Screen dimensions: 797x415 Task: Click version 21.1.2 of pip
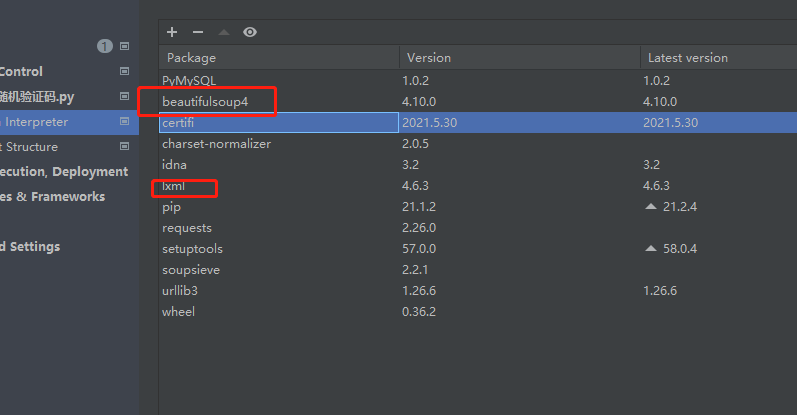[x=419, y=206]
